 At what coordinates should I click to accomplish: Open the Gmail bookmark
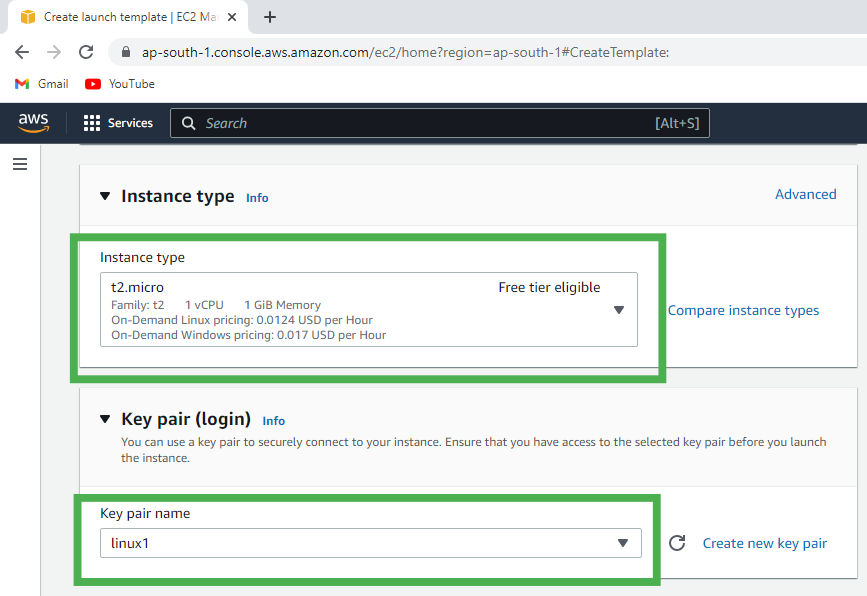[42, 84]
